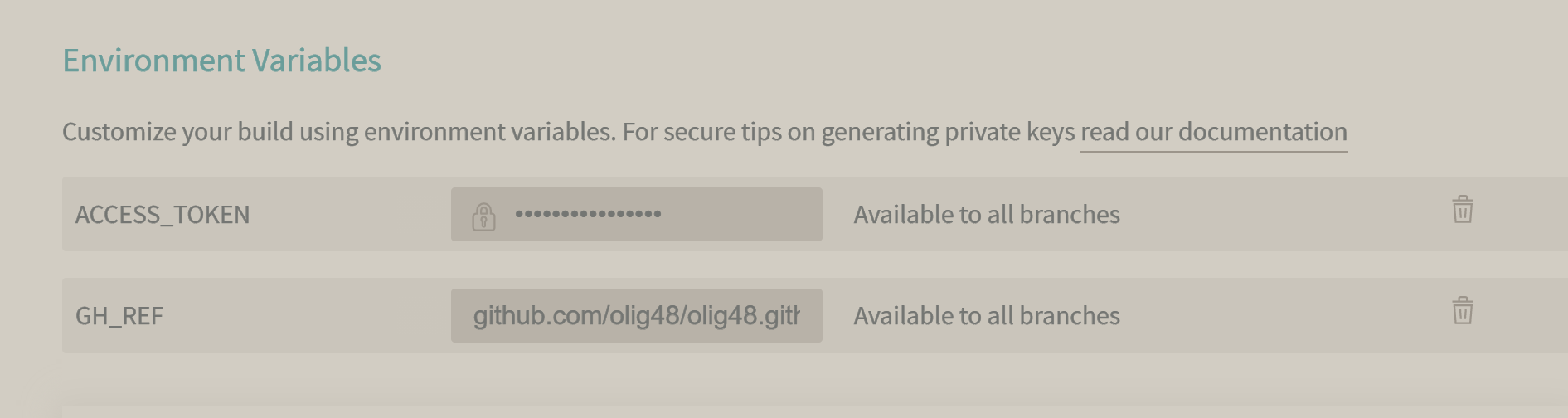Click the GH_REF row between branches text and trash
The width and height of the screenshot is (1568, 418).
point(1285,315)
